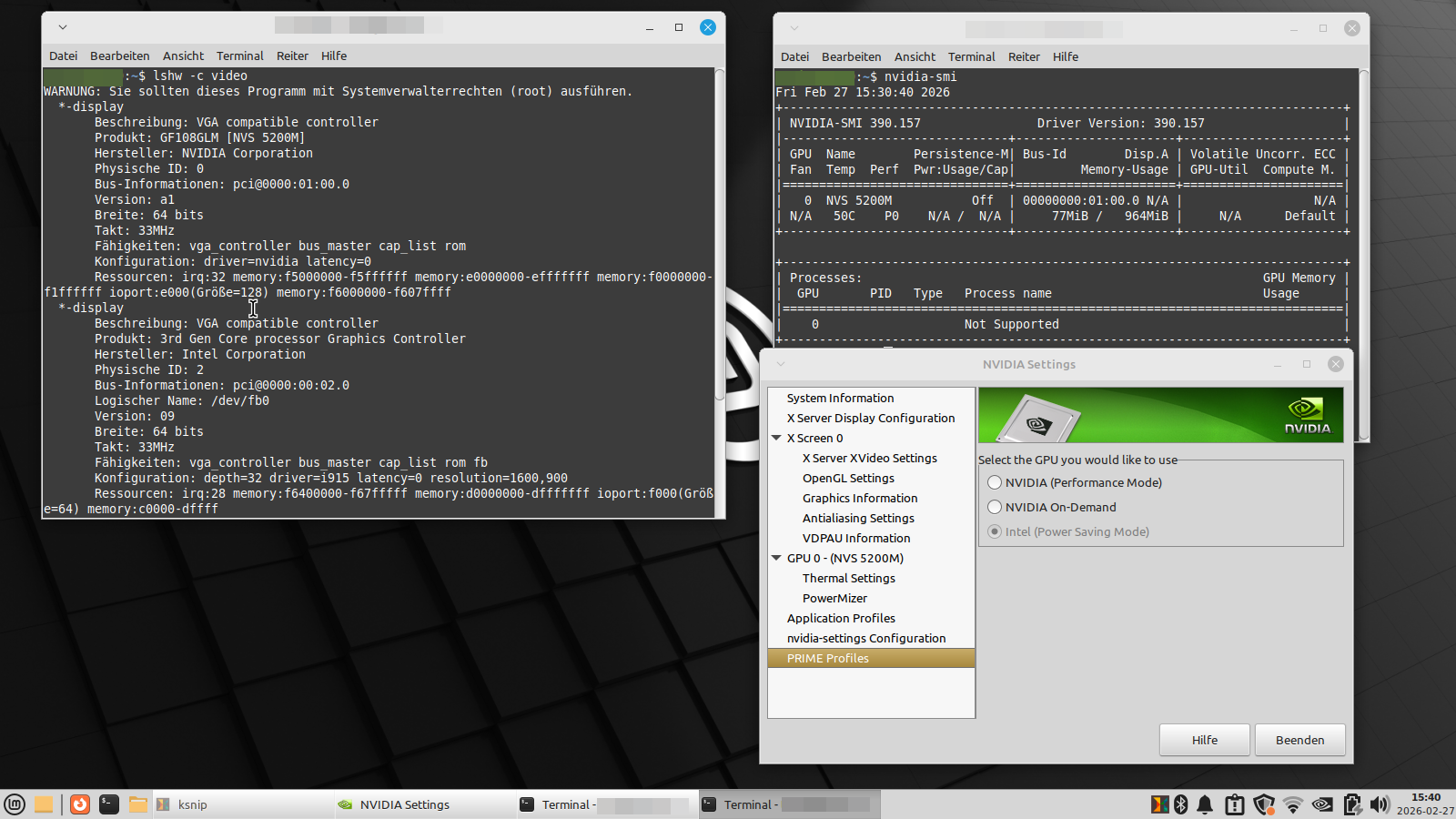Collapse the X Screen 0 tree node
This screenshot has width=1456, height=819.
coord(777,439)
